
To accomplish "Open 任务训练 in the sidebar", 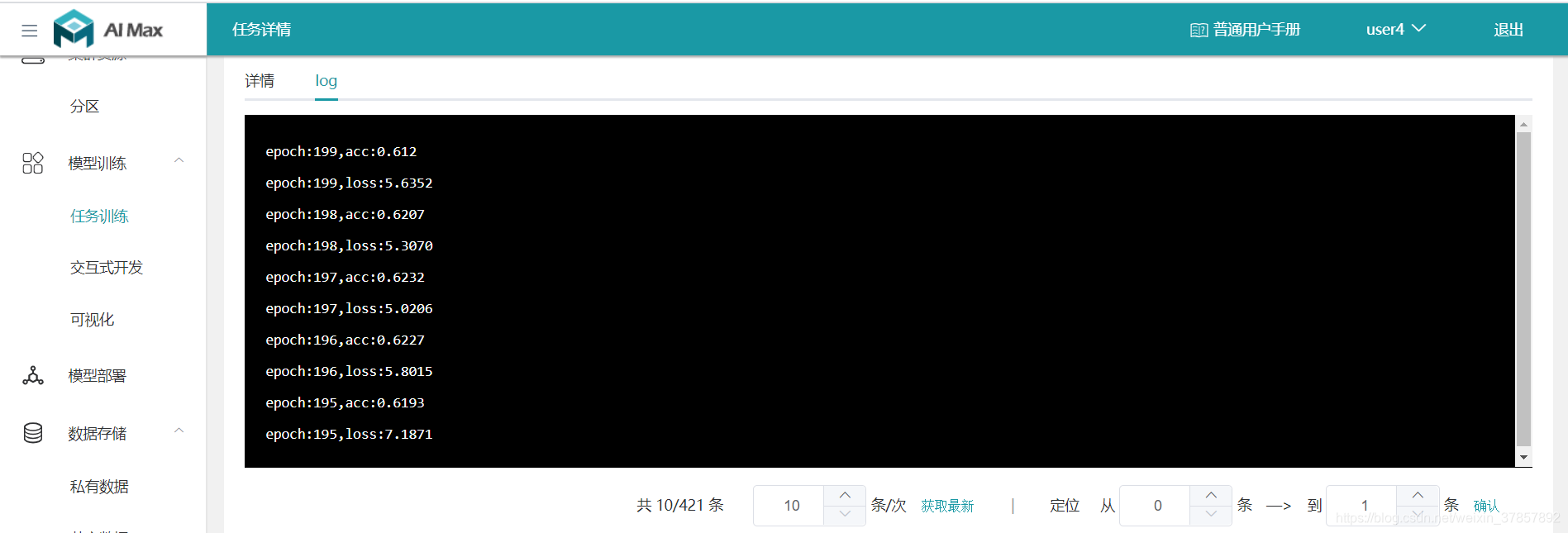I will point(99,217).
